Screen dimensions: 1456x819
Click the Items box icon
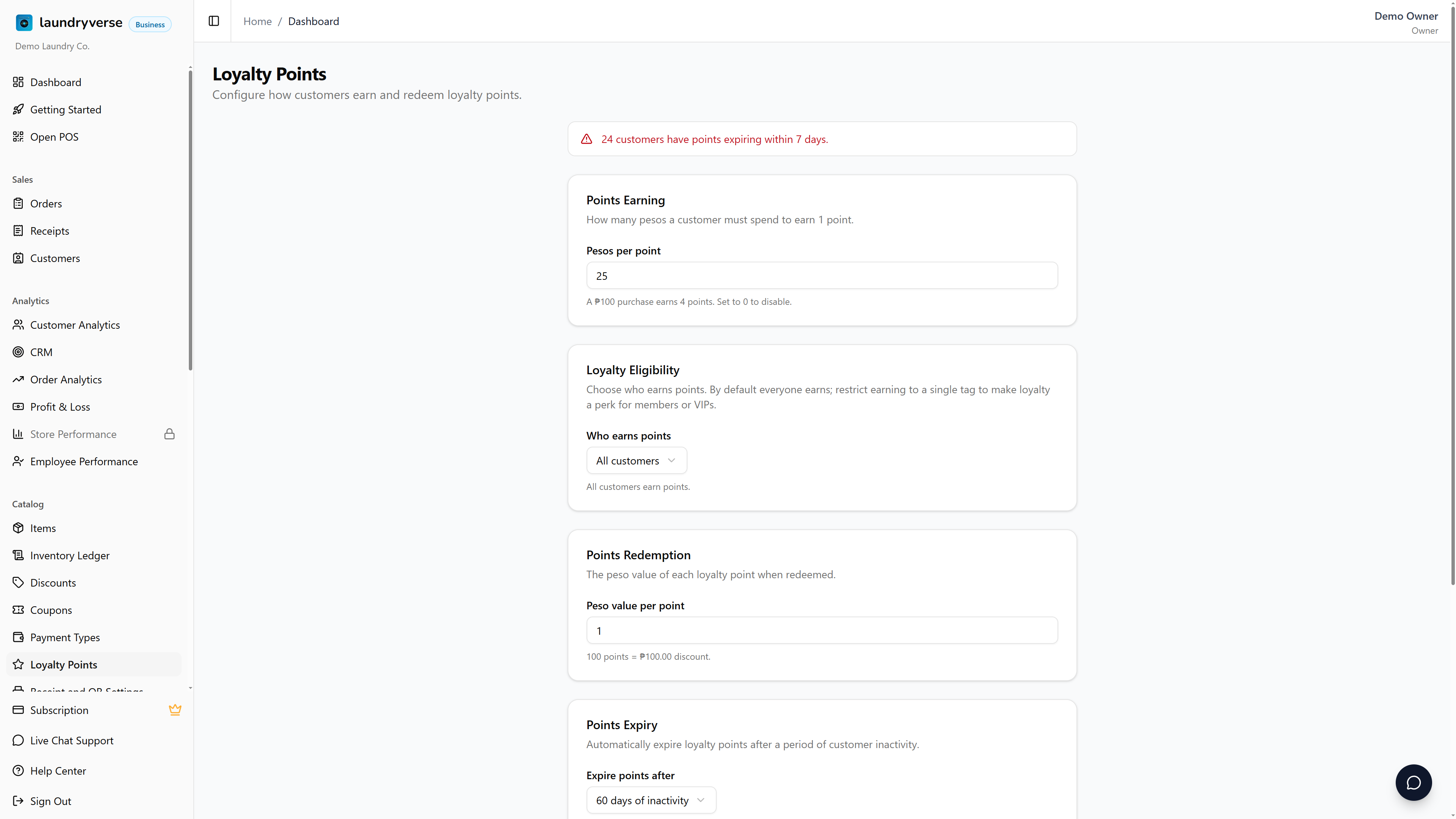18,528
